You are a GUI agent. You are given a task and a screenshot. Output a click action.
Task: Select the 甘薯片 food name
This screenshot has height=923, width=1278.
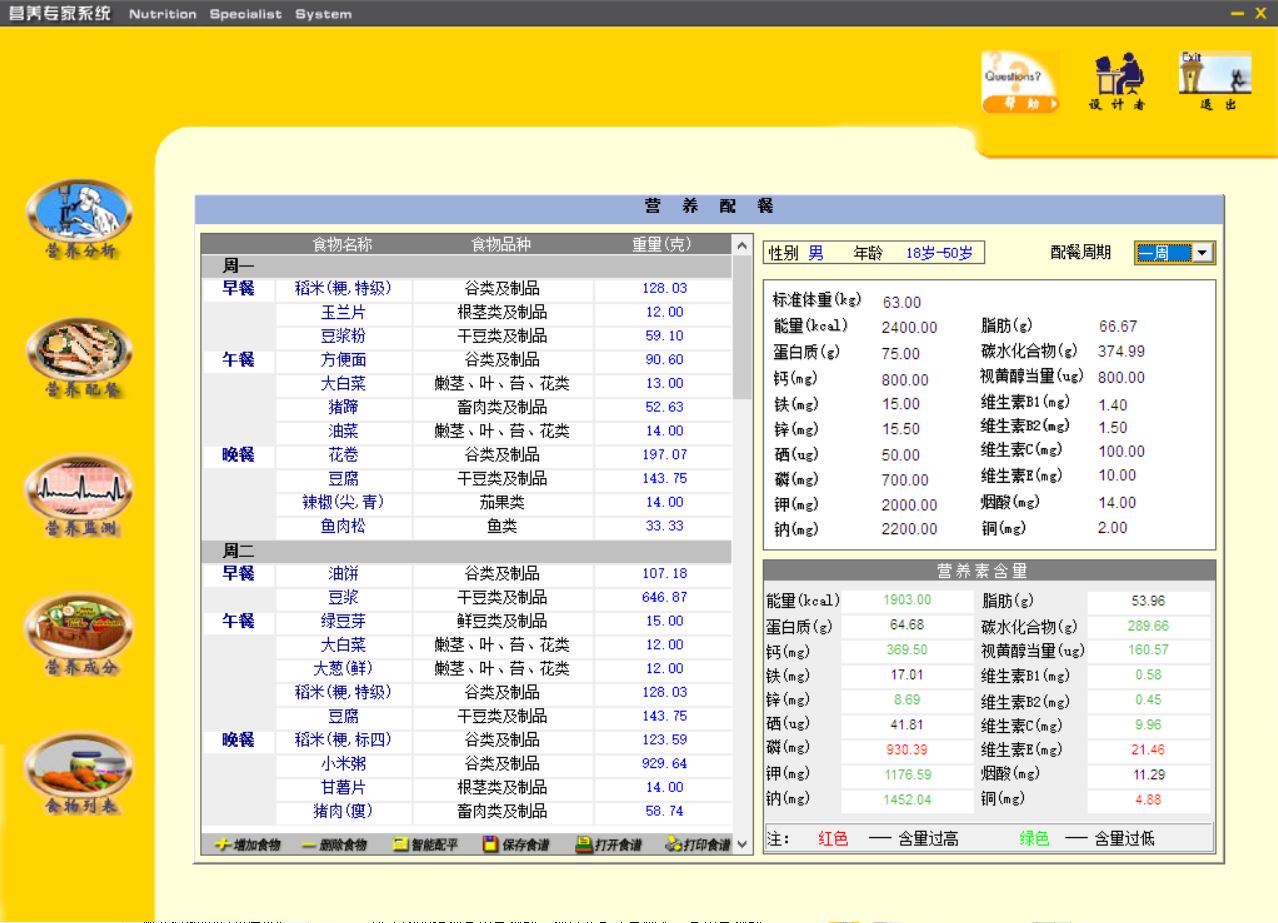pos(342,788)
